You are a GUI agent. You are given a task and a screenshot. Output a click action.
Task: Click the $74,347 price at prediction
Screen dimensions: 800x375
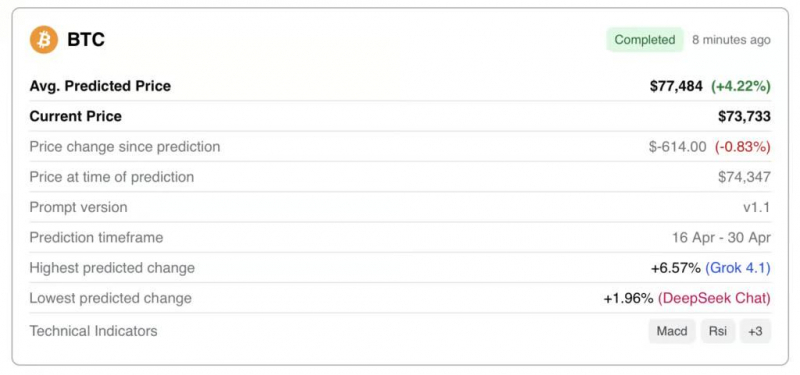(x=744, y=177)
